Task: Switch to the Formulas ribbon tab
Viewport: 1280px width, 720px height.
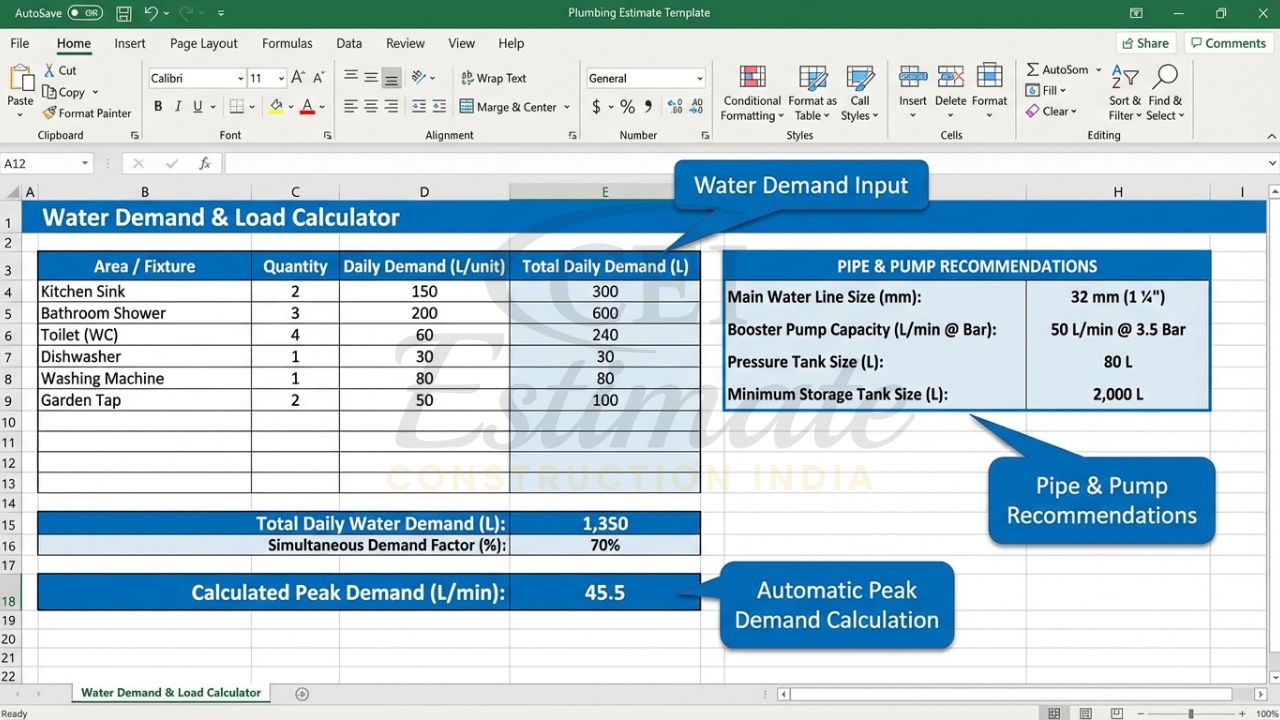Action: 287,43
